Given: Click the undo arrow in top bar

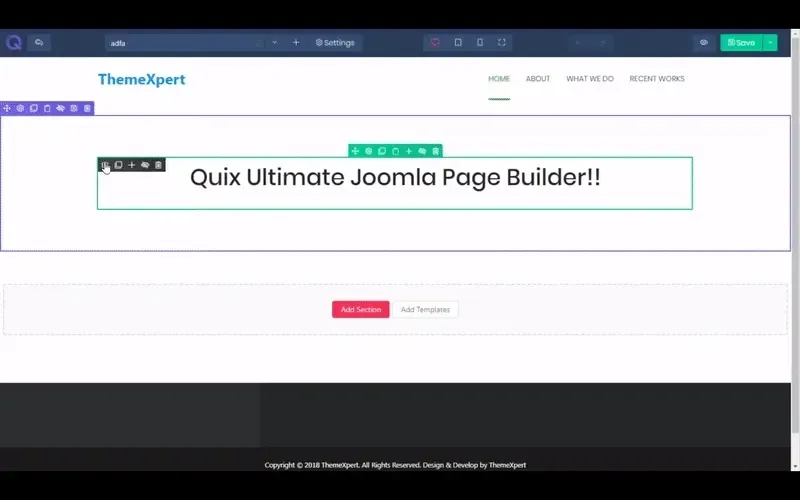Looking at the screenshot, I should [578, 43].
